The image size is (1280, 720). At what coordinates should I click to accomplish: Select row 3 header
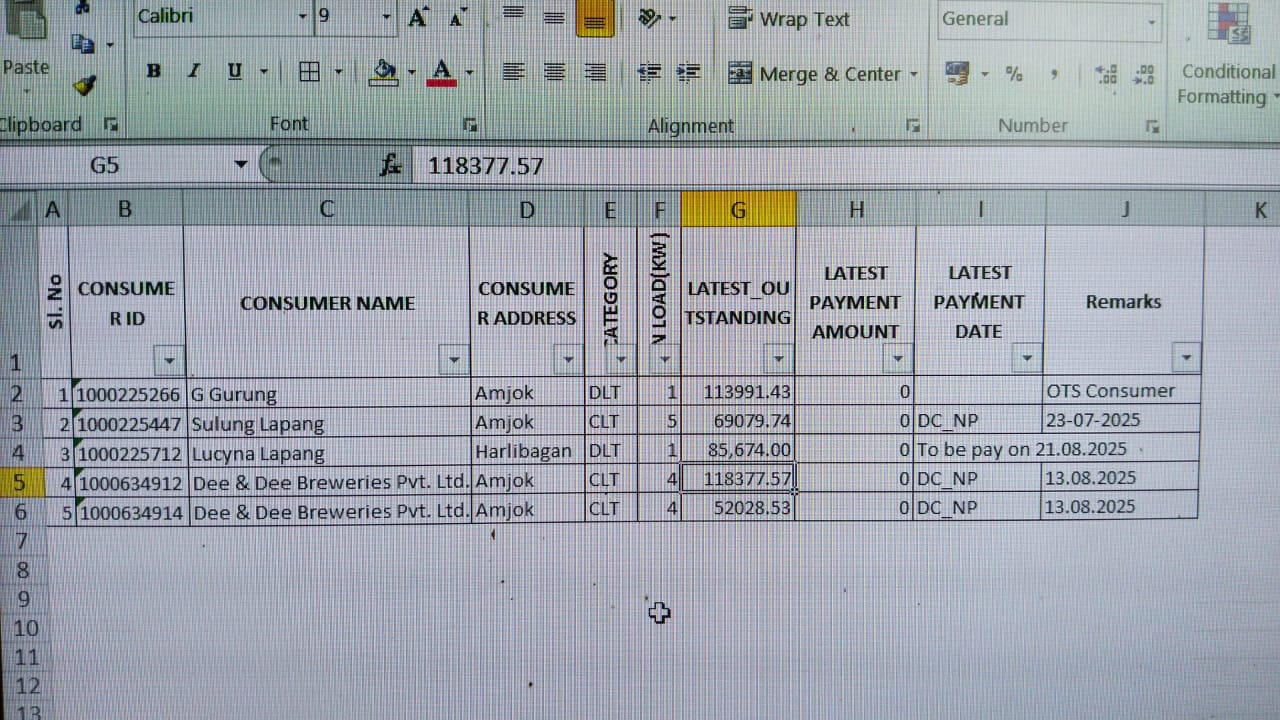click(20, 422)
